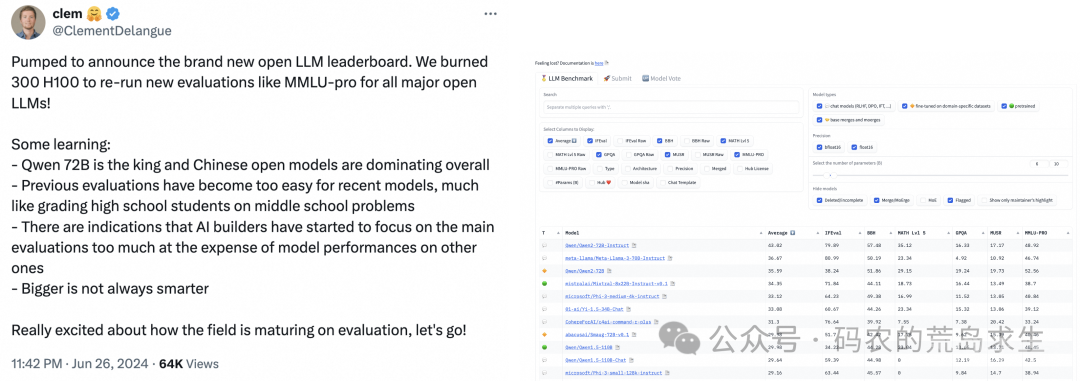Click the document icon beside Meta-Llama-3-70B-Instruct
1080x383 pixels.
point(670,258)
